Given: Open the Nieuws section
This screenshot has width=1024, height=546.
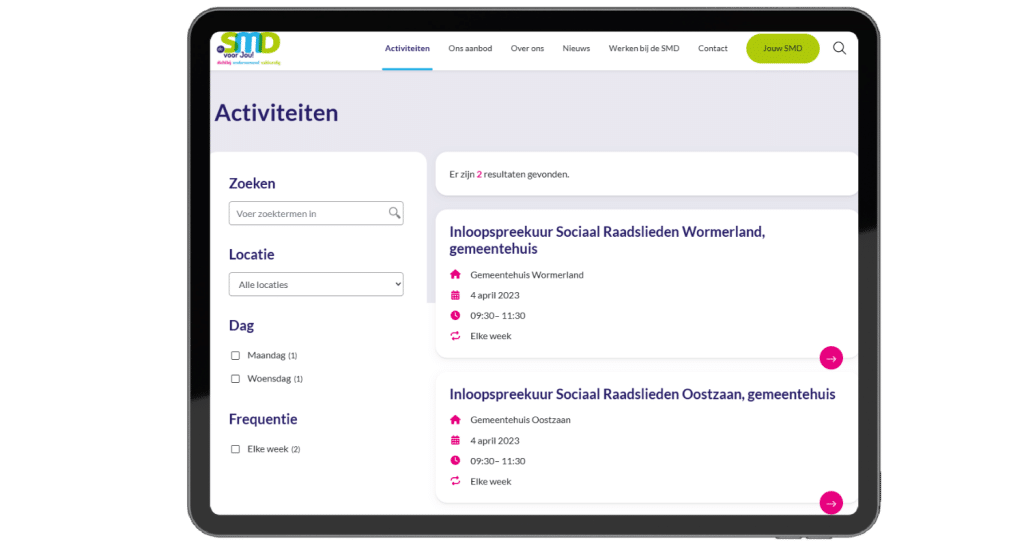Looking at the screenshot, I should coord(576,48).
